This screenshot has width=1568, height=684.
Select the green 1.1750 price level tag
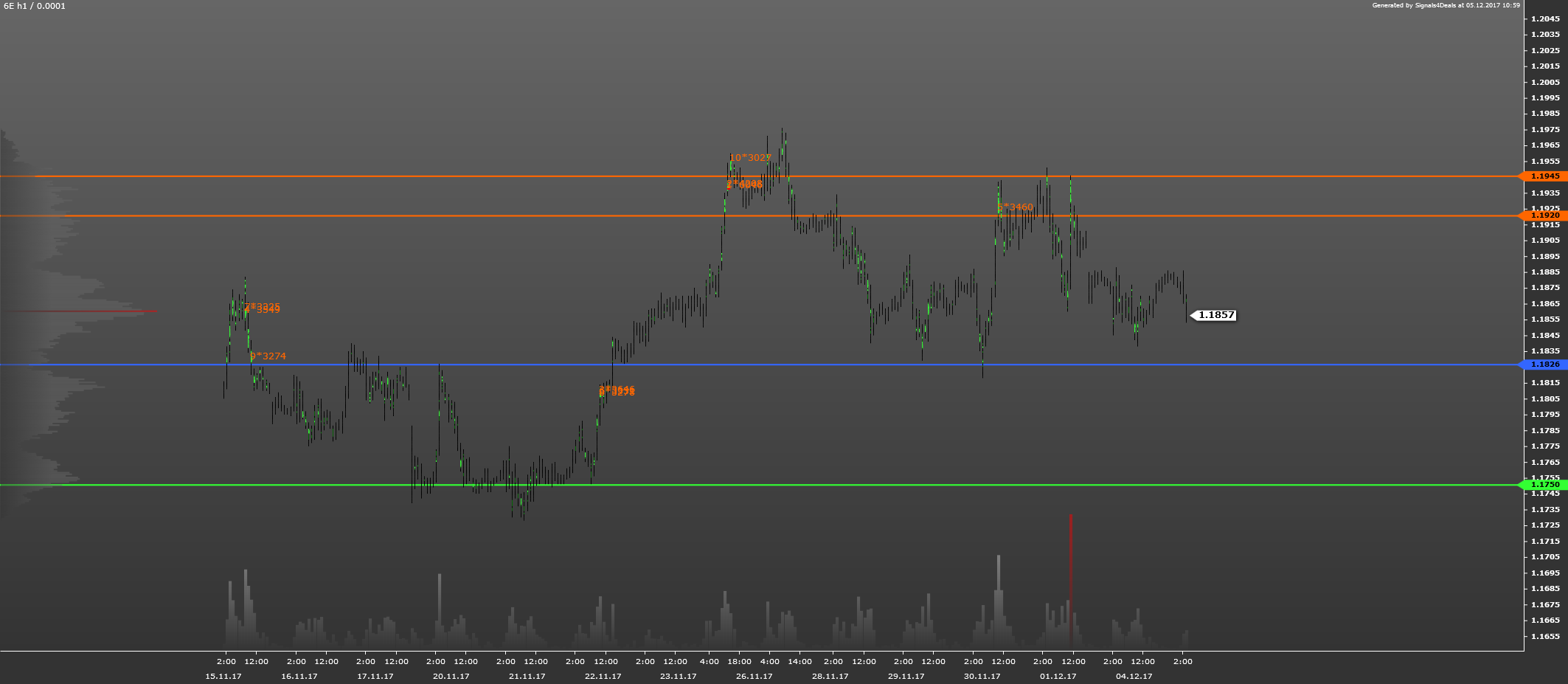(1544, 485)
